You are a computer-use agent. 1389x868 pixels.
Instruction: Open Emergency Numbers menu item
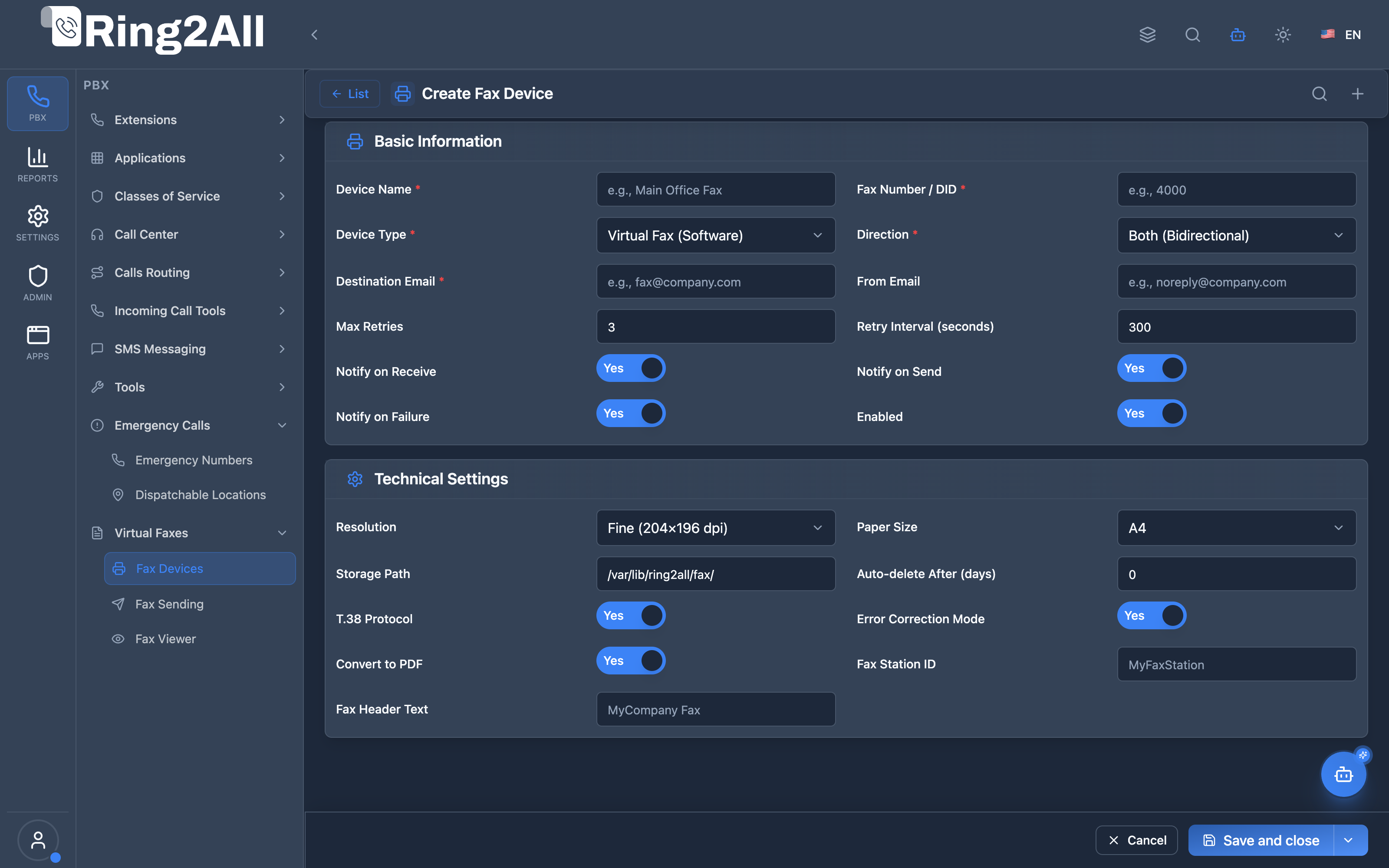pyautogui.click(x=200, y=460)
